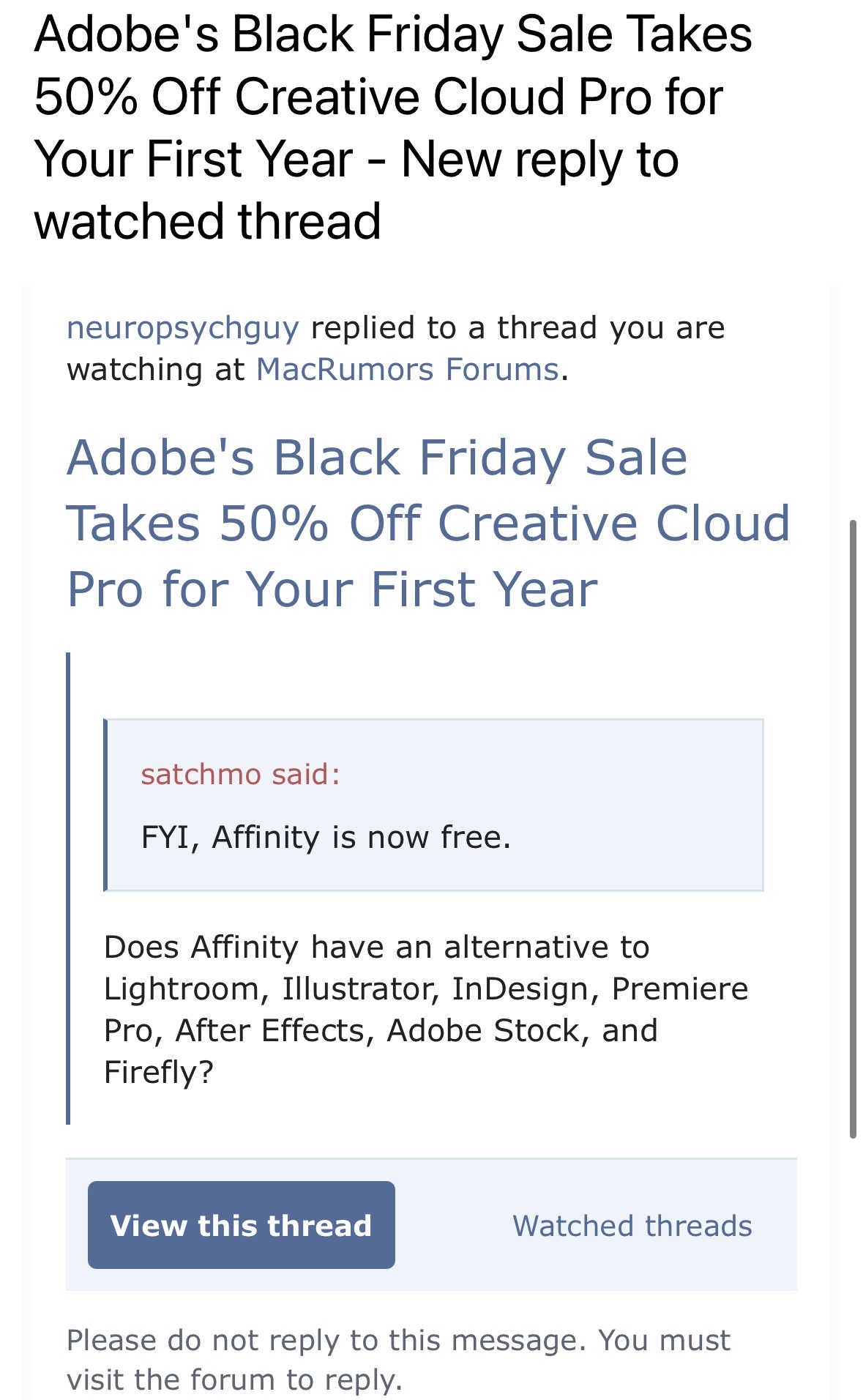Click "visit the forum to reply." footer line

coord(234,1380)
